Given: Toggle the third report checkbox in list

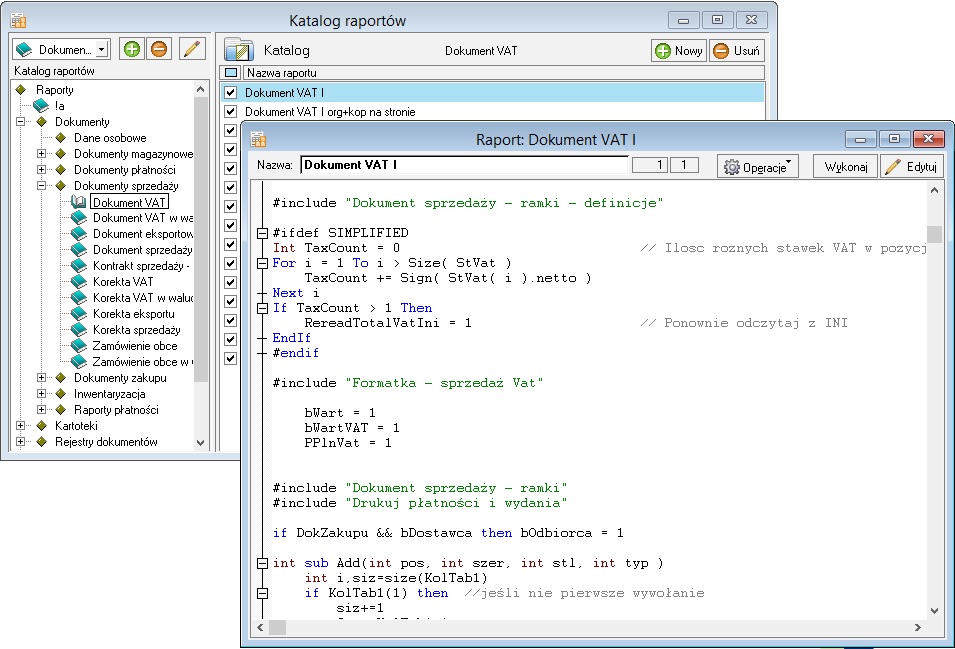Looking at the screenshot, I should click(230, 130).
